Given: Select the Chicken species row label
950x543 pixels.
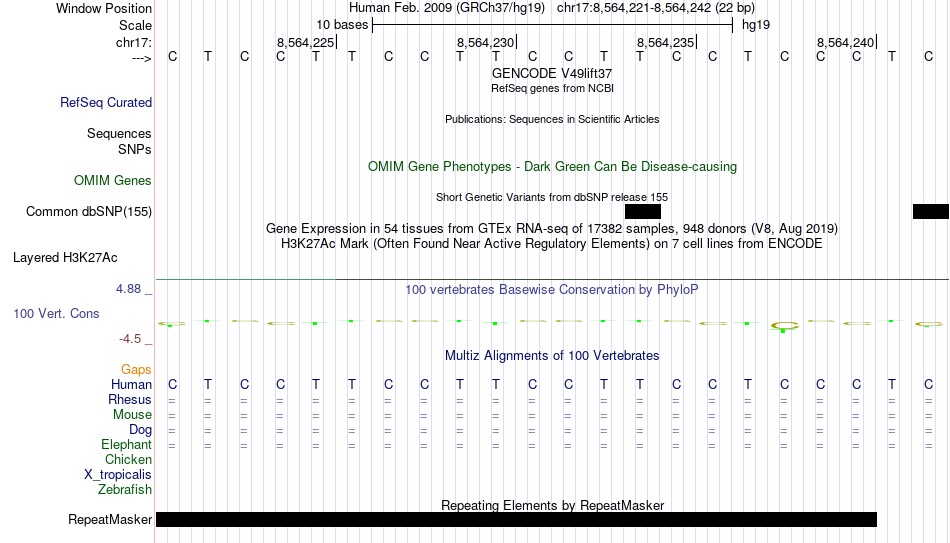Looking at the screenshot, I should tap(128, 459).
